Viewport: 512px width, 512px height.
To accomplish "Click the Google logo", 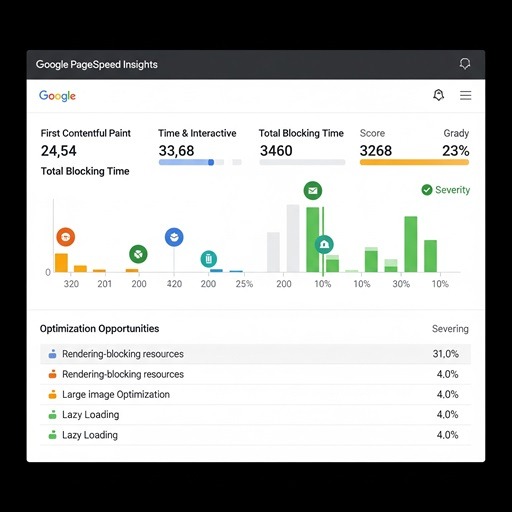I will [57, 96].
